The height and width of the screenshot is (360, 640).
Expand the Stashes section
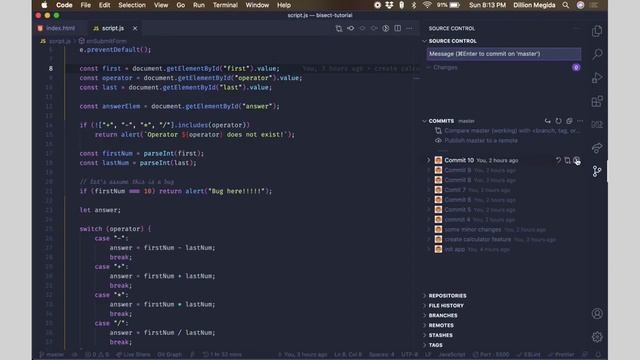coord(440,335)
